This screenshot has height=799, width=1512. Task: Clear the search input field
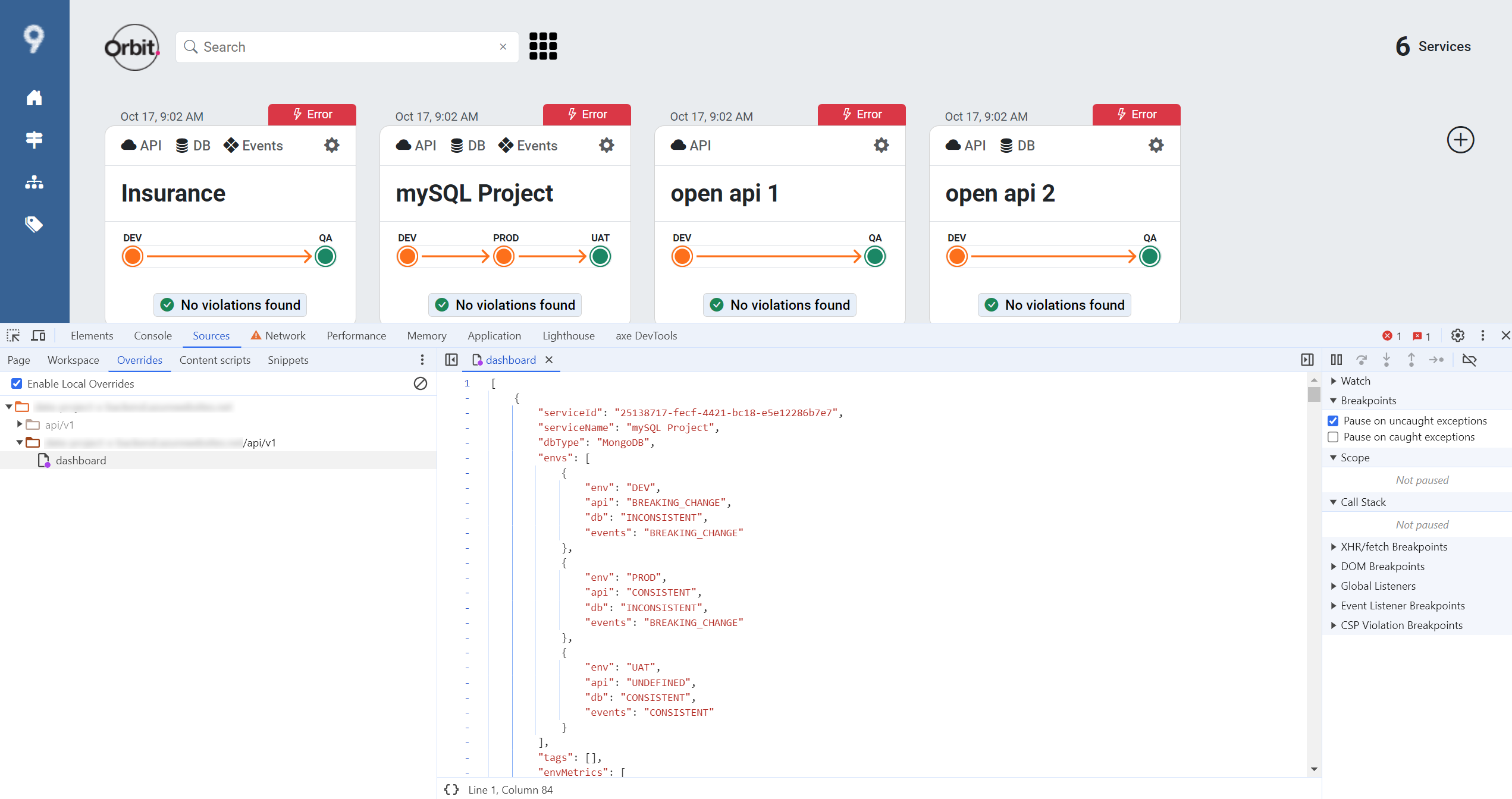point(504,46)
